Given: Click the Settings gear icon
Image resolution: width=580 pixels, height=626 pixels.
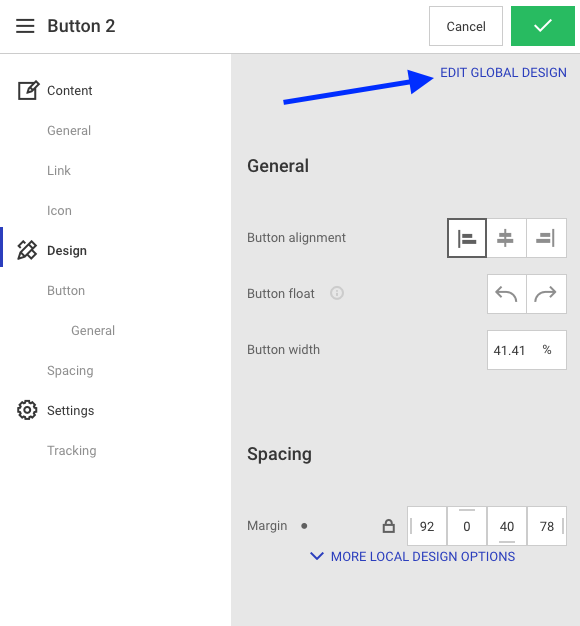Looking at the screenshot, I should 27,410.
